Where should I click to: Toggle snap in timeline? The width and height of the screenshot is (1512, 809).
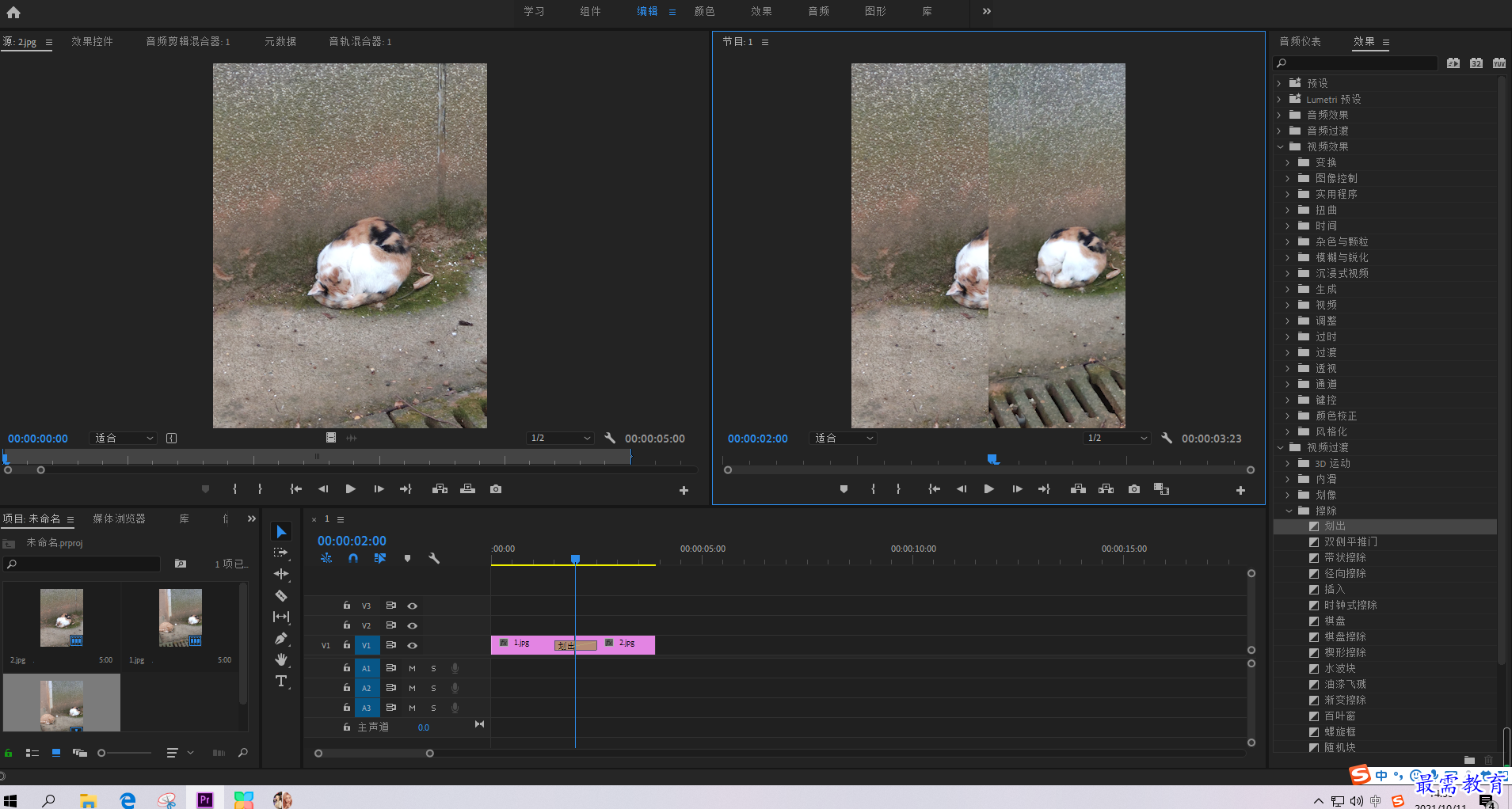pyautogui.click(x=353, y=558)
